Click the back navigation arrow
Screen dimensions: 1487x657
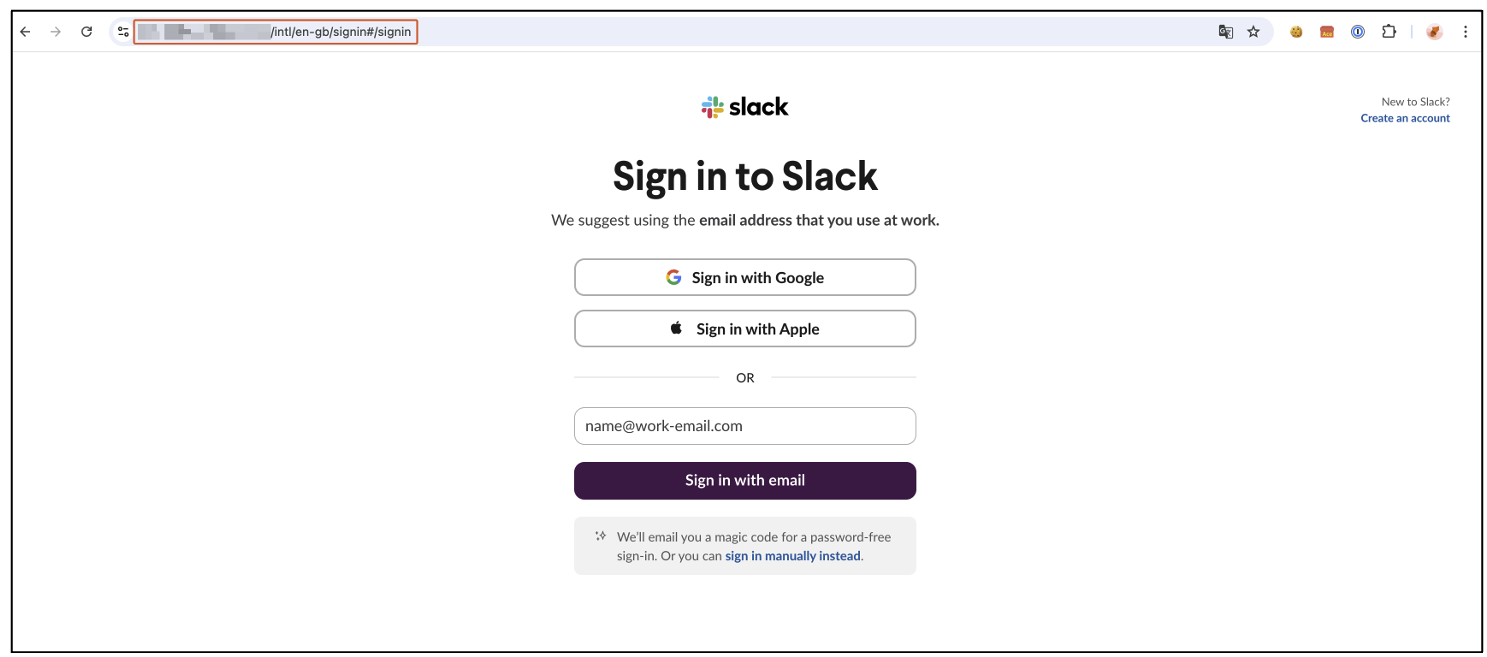25,31
